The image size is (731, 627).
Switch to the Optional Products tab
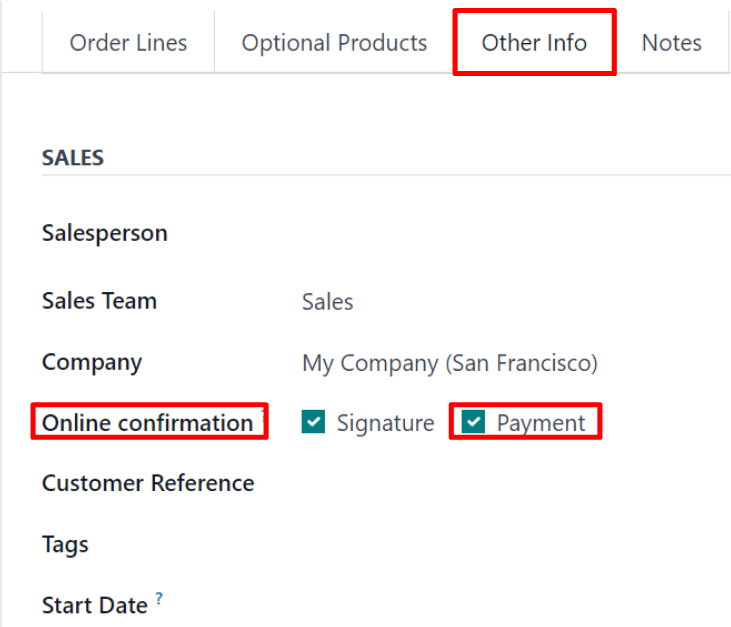[x=334, y=43]
